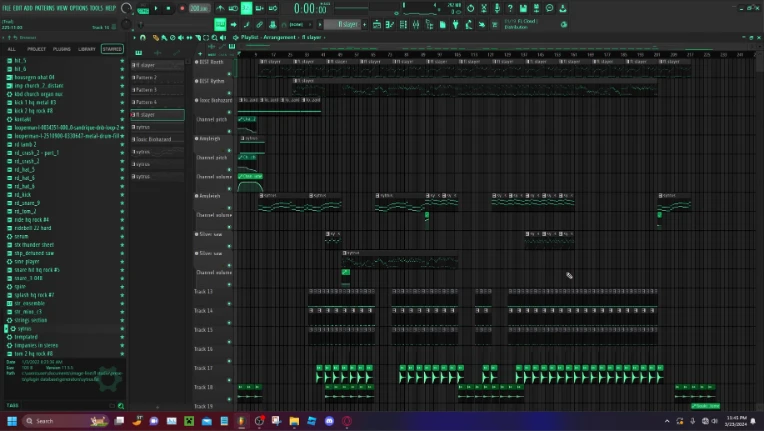764x431 pixels.
Task: Click the tempo field showing 200
Action: pos(199,8)
